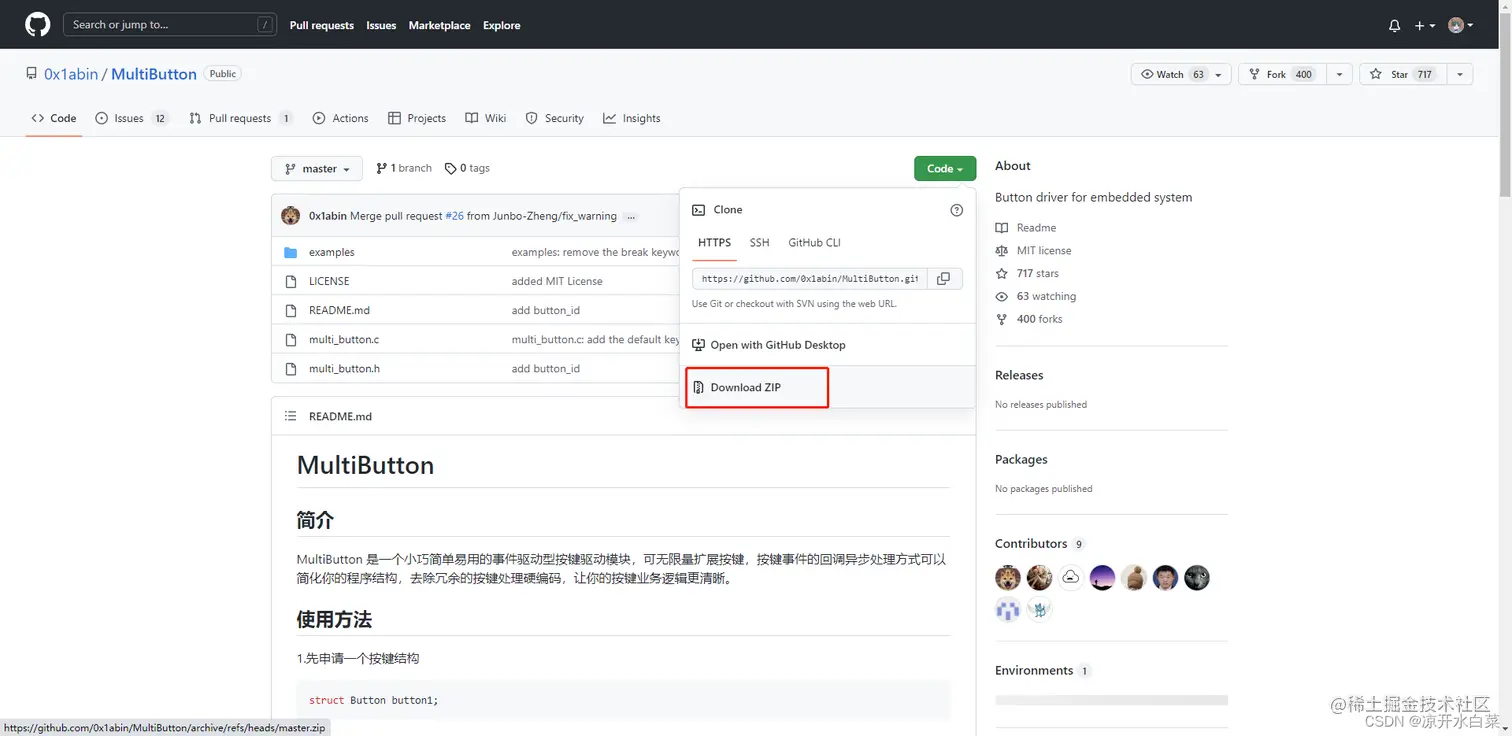
Task: Open the README.md file in list
Action: pos(339,310)
